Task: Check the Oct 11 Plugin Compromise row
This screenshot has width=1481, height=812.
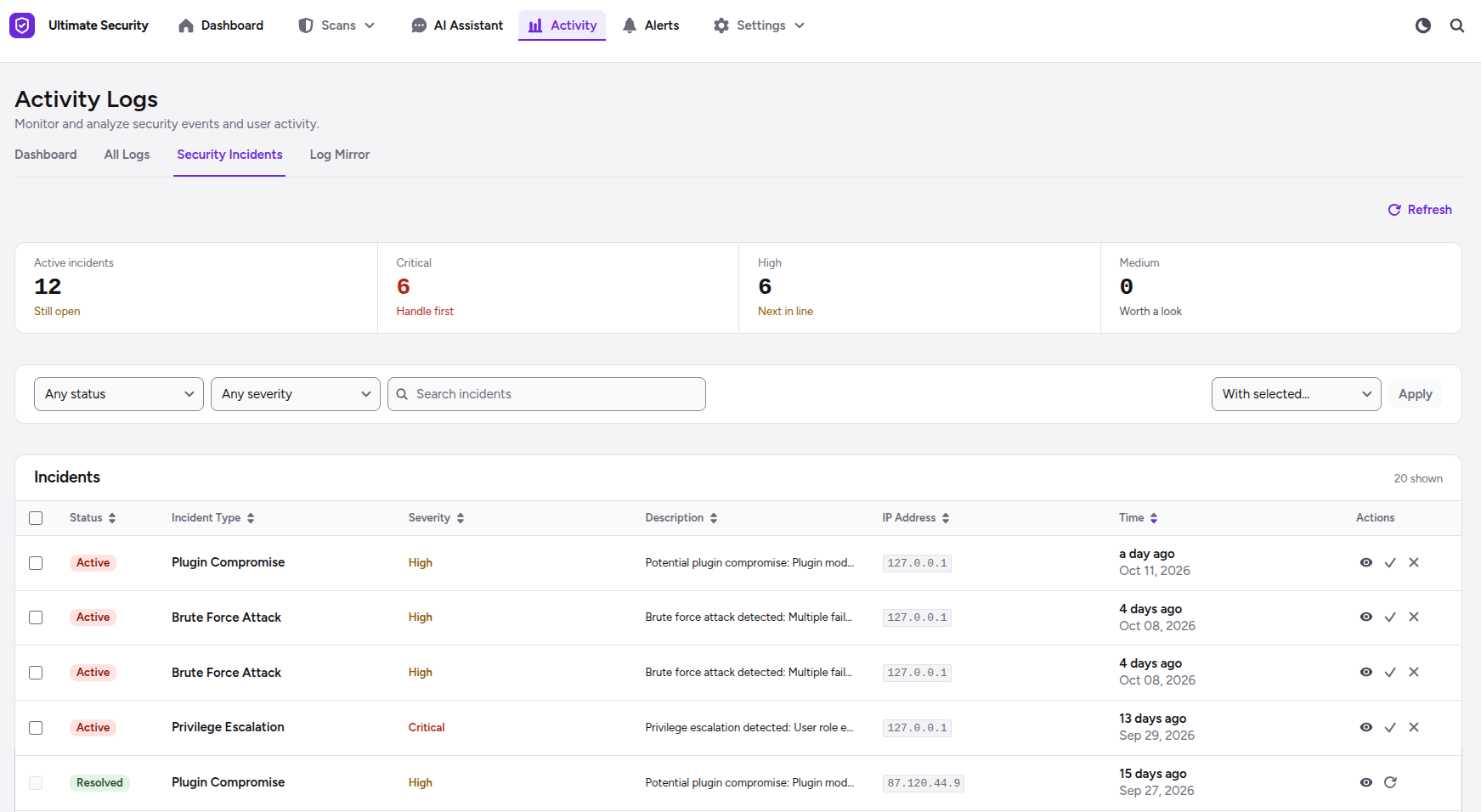Action: tap(36, 563)
